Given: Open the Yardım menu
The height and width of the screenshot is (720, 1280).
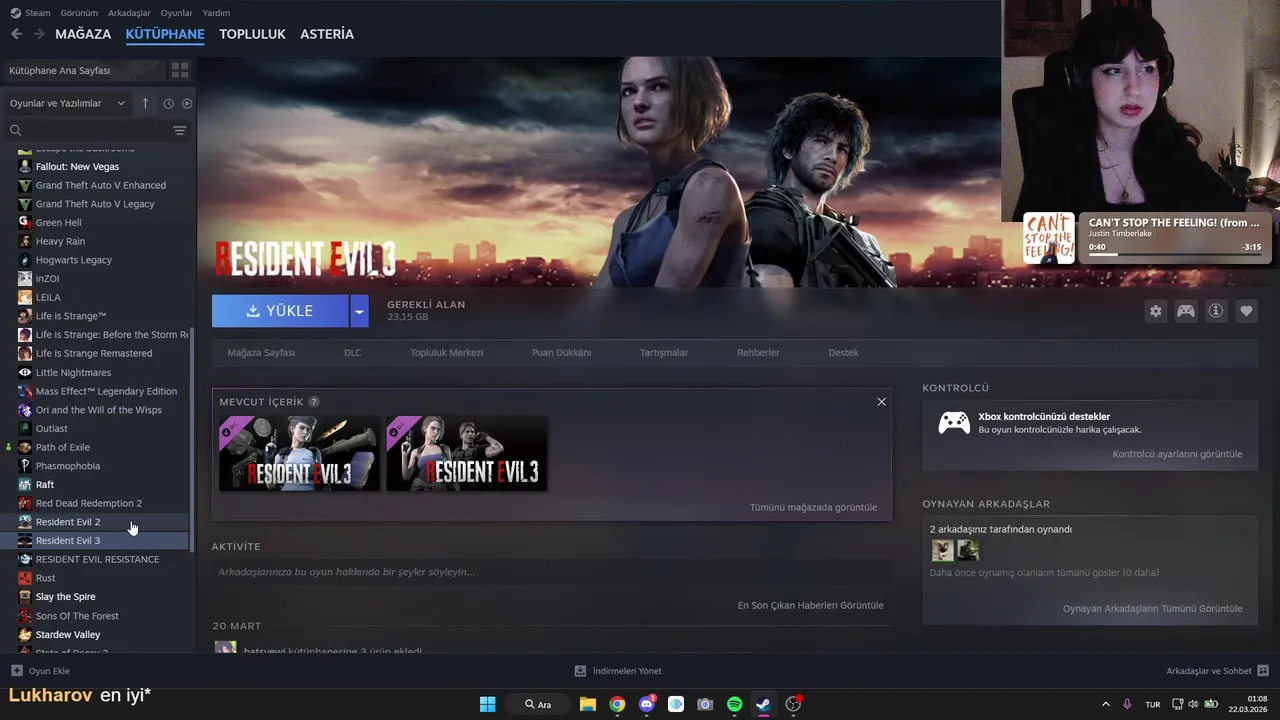Looking at the screenshot, I should point(216,13).
